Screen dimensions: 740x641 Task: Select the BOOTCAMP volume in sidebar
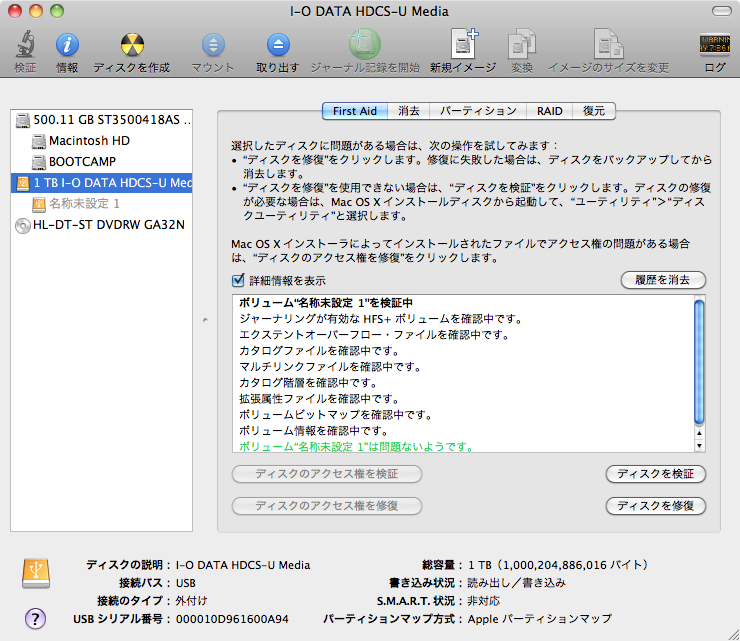82,162
